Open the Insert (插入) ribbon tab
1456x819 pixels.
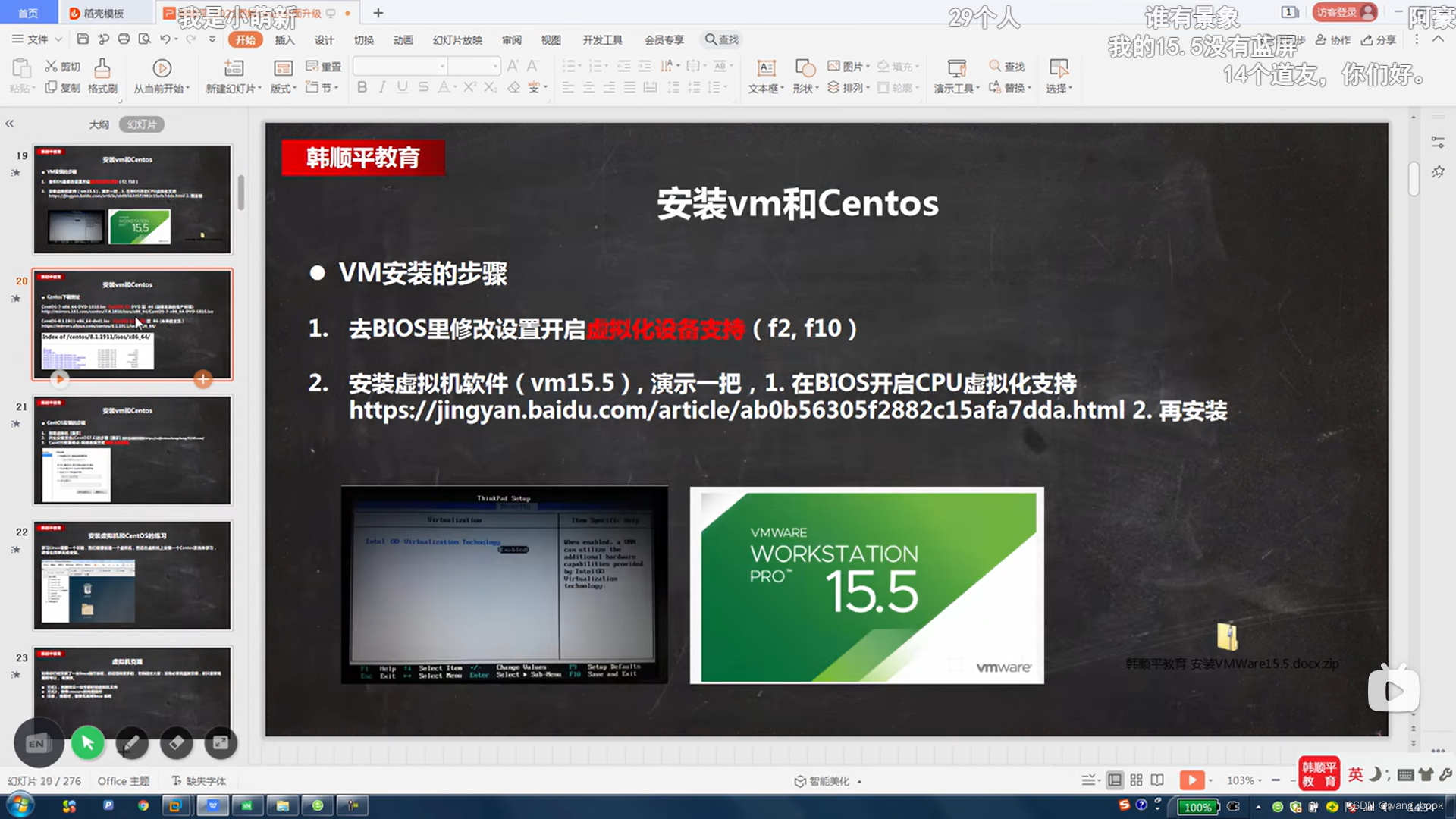284,40
